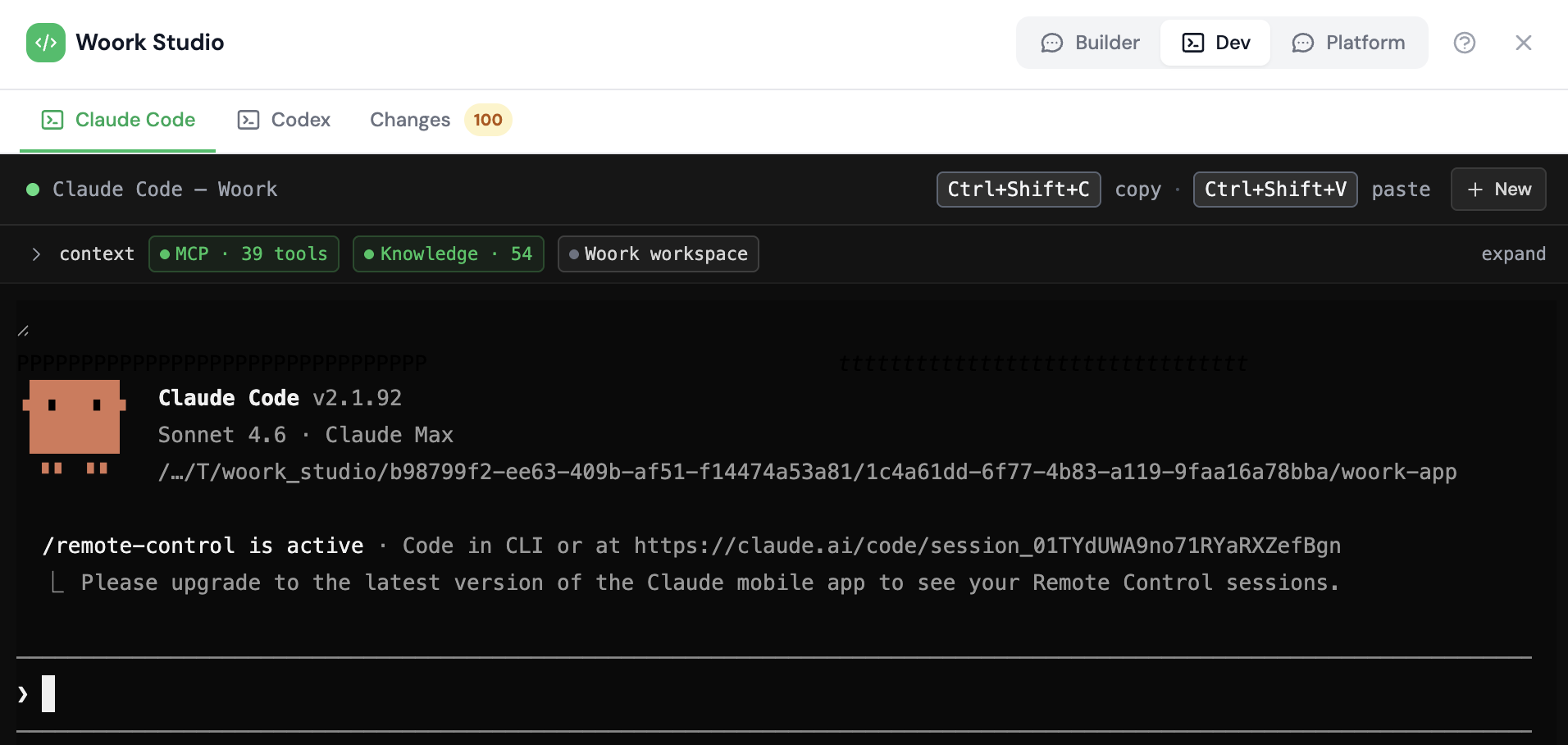Switch to Platform mode
The image size is (1568, 745).
click(1348, 43)
